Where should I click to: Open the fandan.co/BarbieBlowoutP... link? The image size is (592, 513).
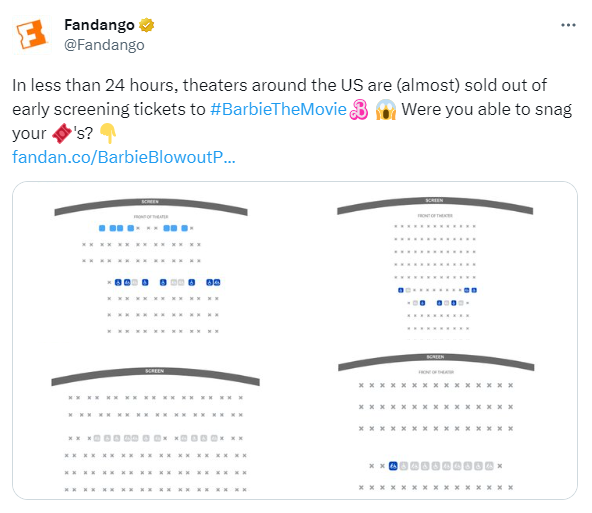point(124,157)
